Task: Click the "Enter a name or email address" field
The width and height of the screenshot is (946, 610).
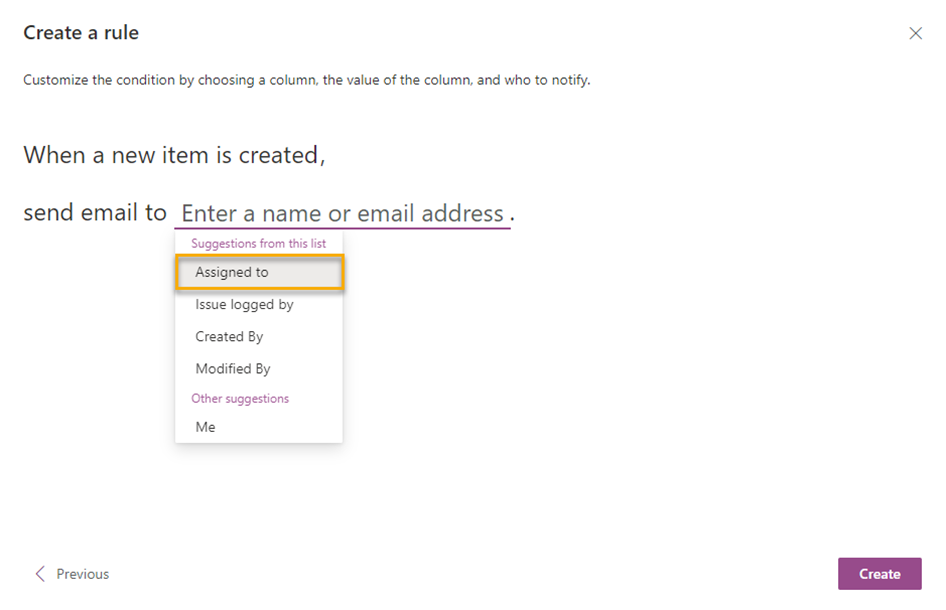Action: [x=343, y=213]
